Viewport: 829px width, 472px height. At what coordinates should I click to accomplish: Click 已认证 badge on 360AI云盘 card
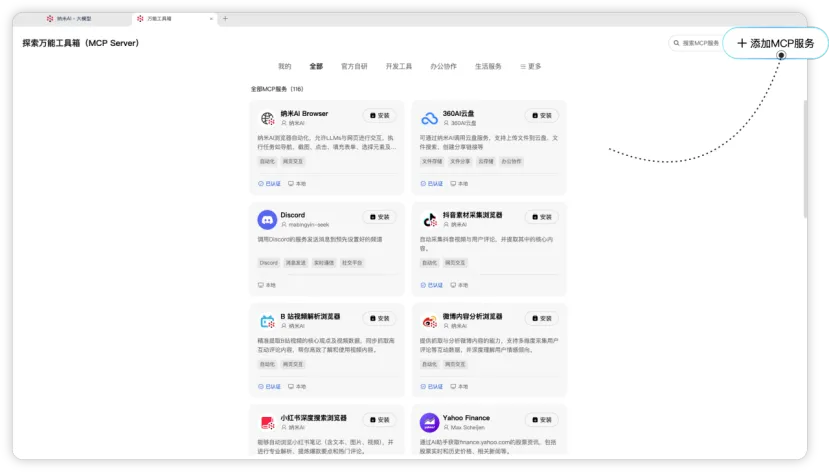(x=431, y=183)
